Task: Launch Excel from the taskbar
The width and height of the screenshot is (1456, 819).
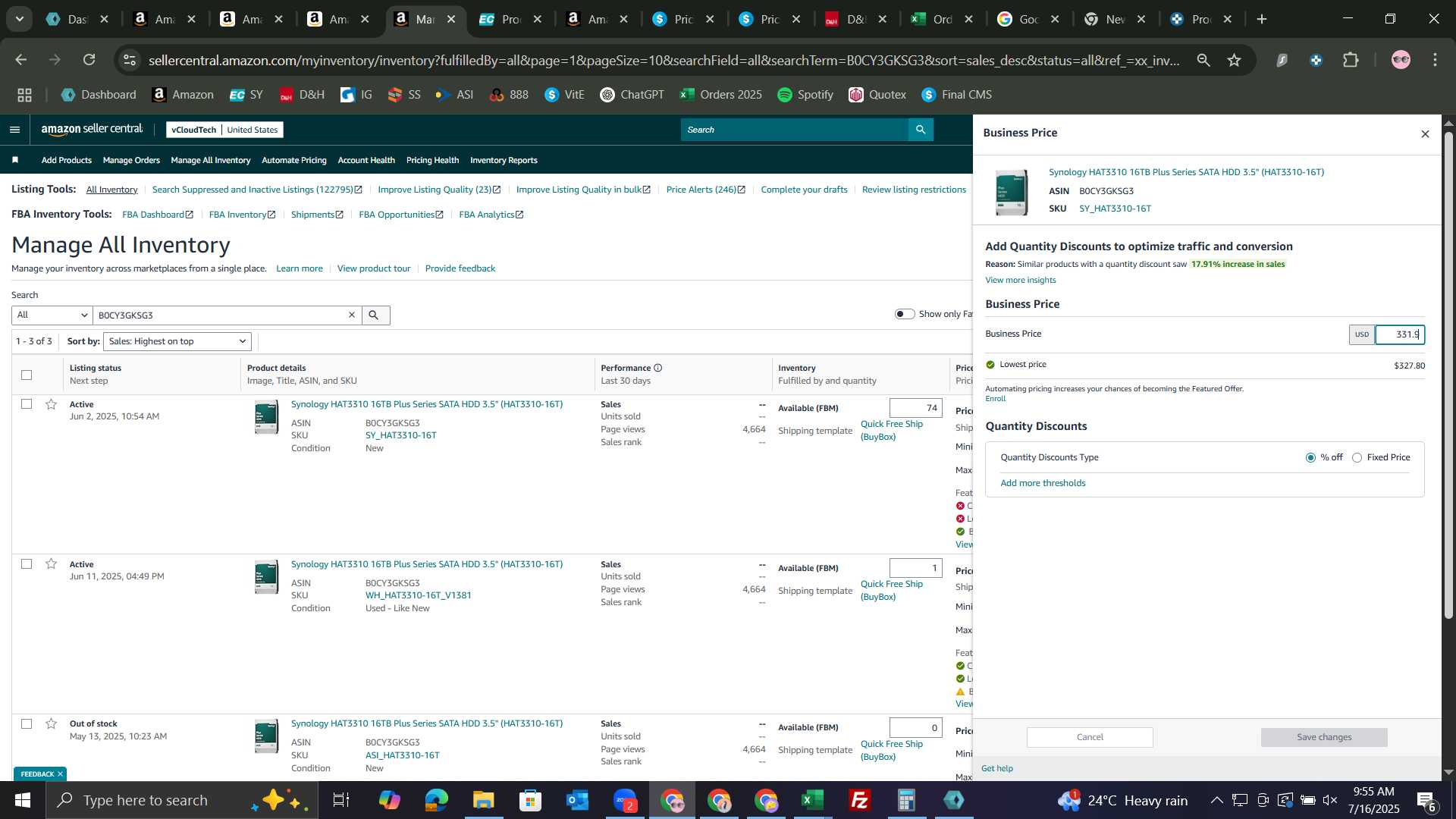Action: (x=813, y=800)
